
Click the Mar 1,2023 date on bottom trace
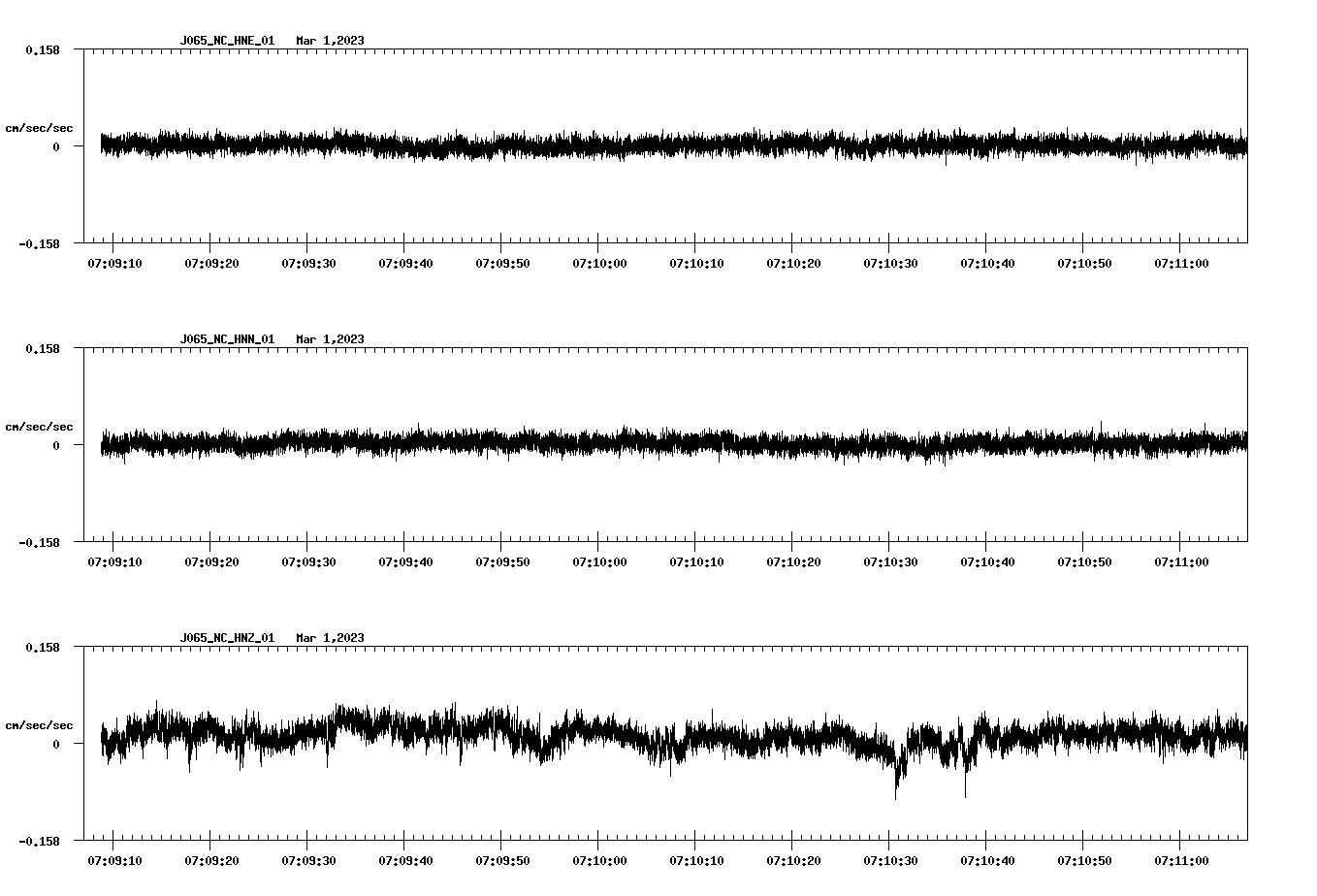pos(330,638)
